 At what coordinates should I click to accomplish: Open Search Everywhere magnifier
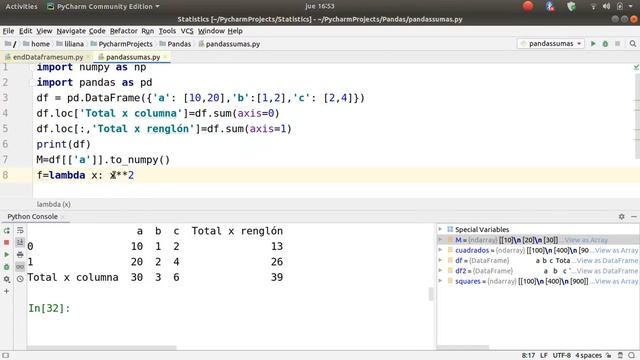[x=633, y=44]
